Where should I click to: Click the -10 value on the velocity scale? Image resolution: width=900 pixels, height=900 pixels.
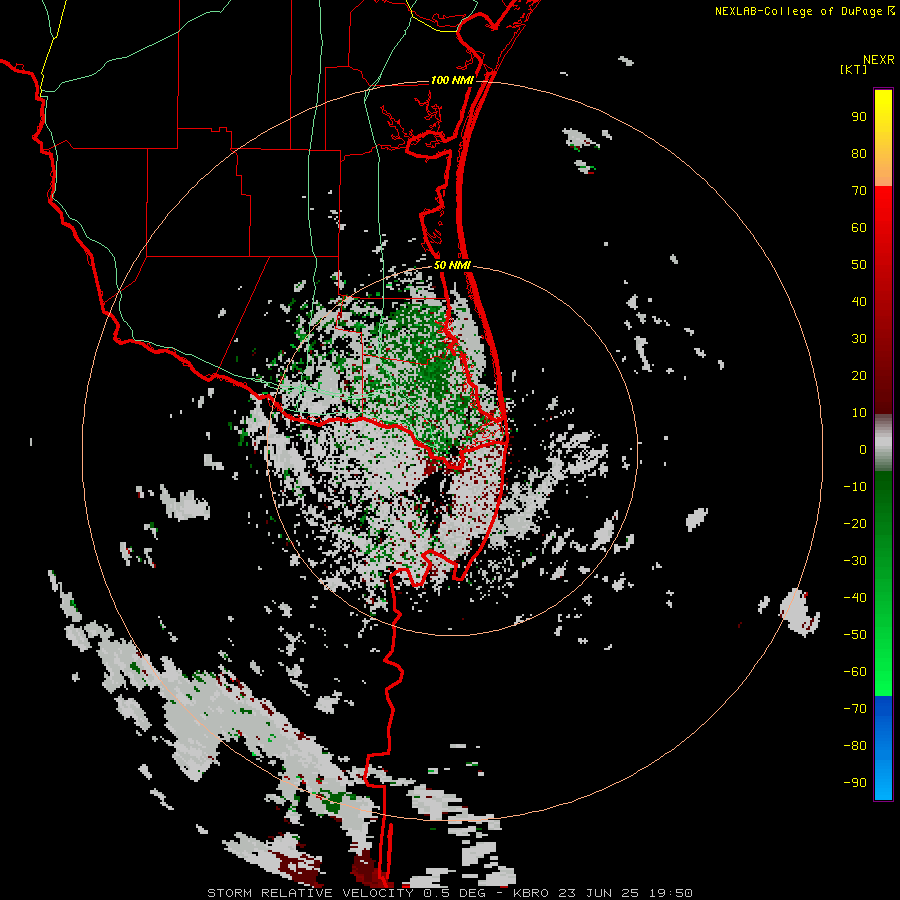click(x=855, y=487)
